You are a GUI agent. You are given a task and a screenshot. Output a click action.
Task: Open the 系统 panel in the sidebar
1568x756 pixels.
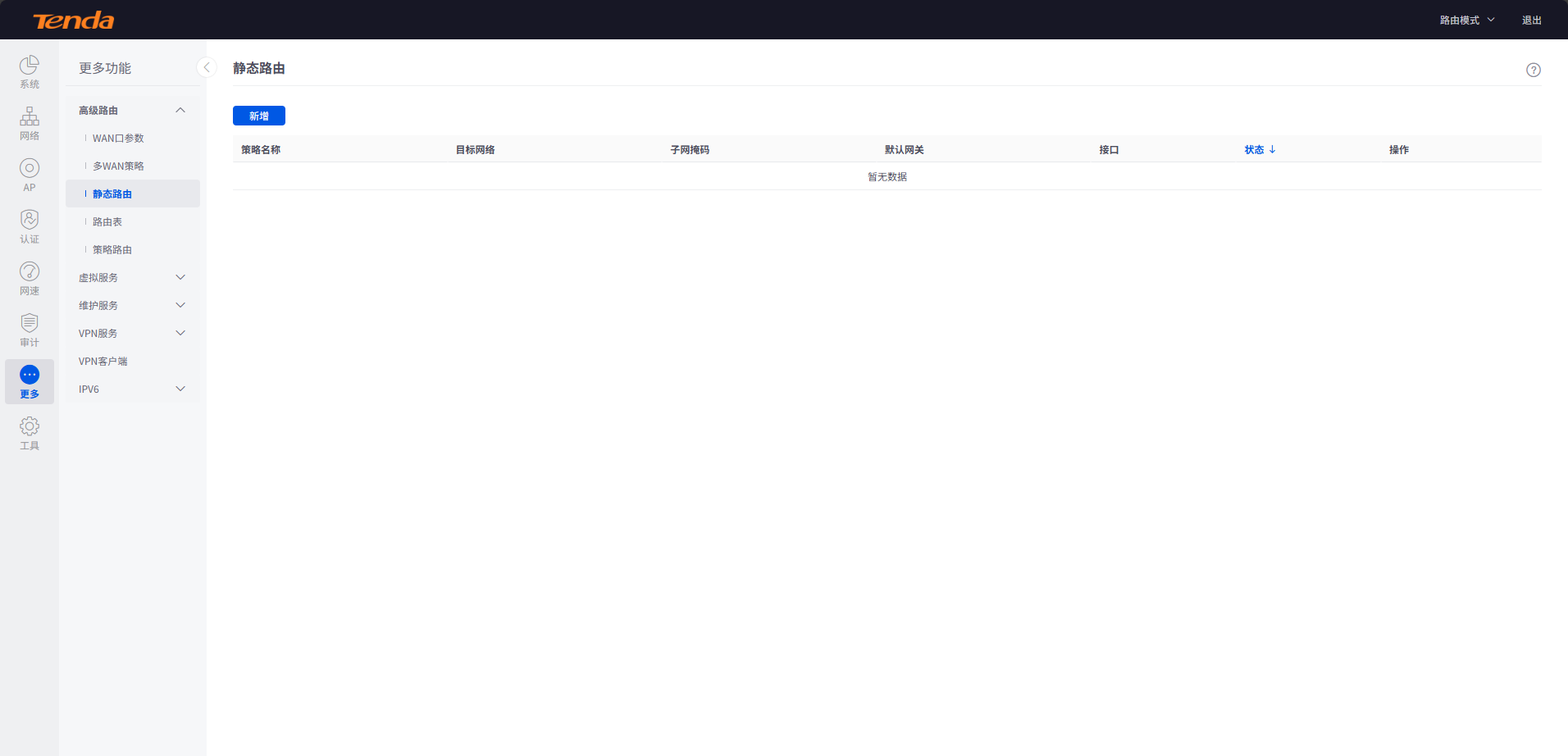pos(30,71)
